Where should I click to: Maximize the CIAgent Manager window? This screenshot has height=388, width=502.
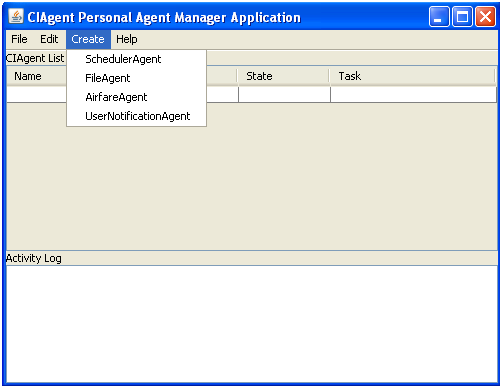click(462, 16)
